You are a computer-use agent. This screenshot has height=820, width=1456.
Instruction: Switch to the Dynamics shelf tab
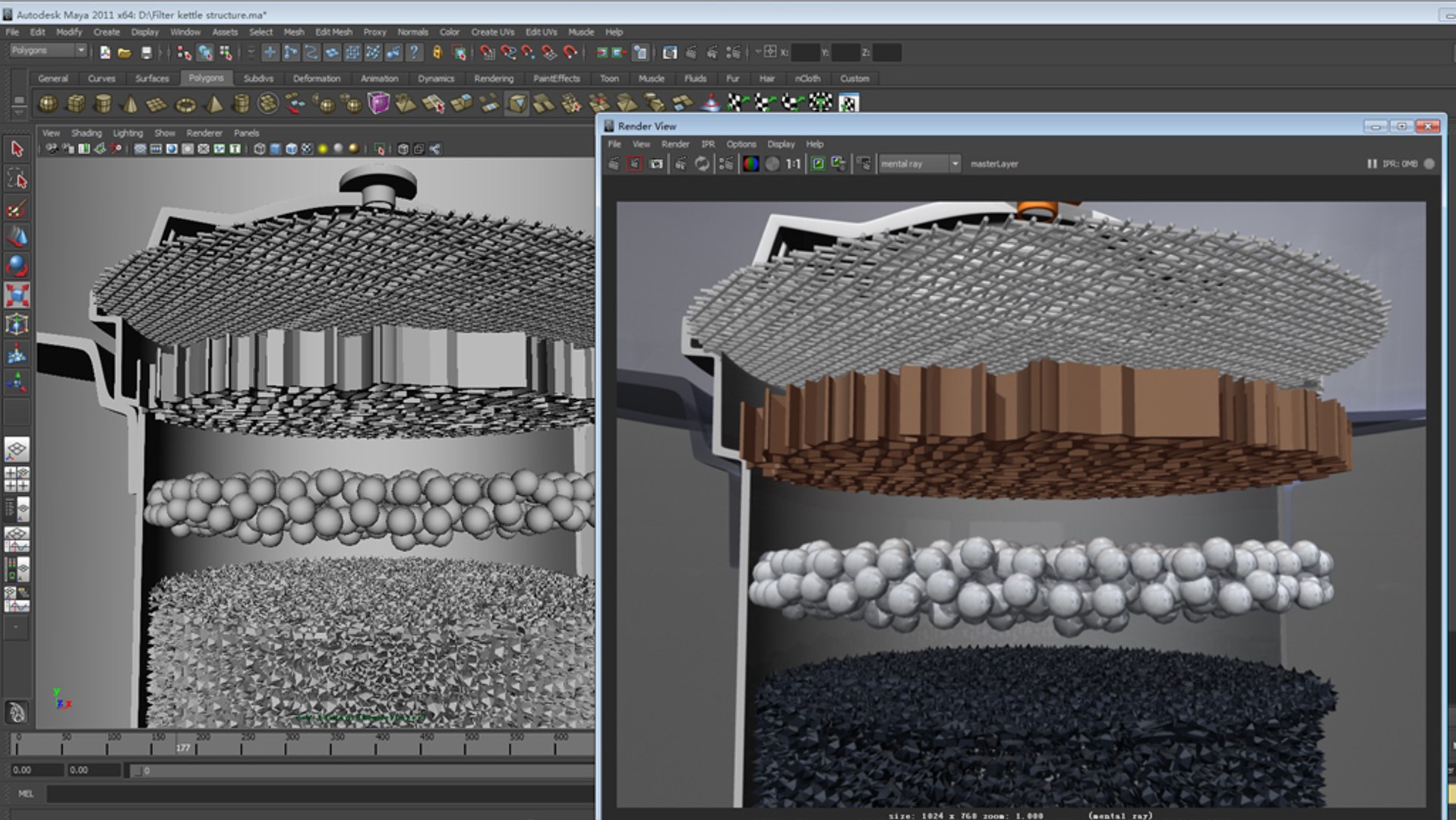coord(436,78)
